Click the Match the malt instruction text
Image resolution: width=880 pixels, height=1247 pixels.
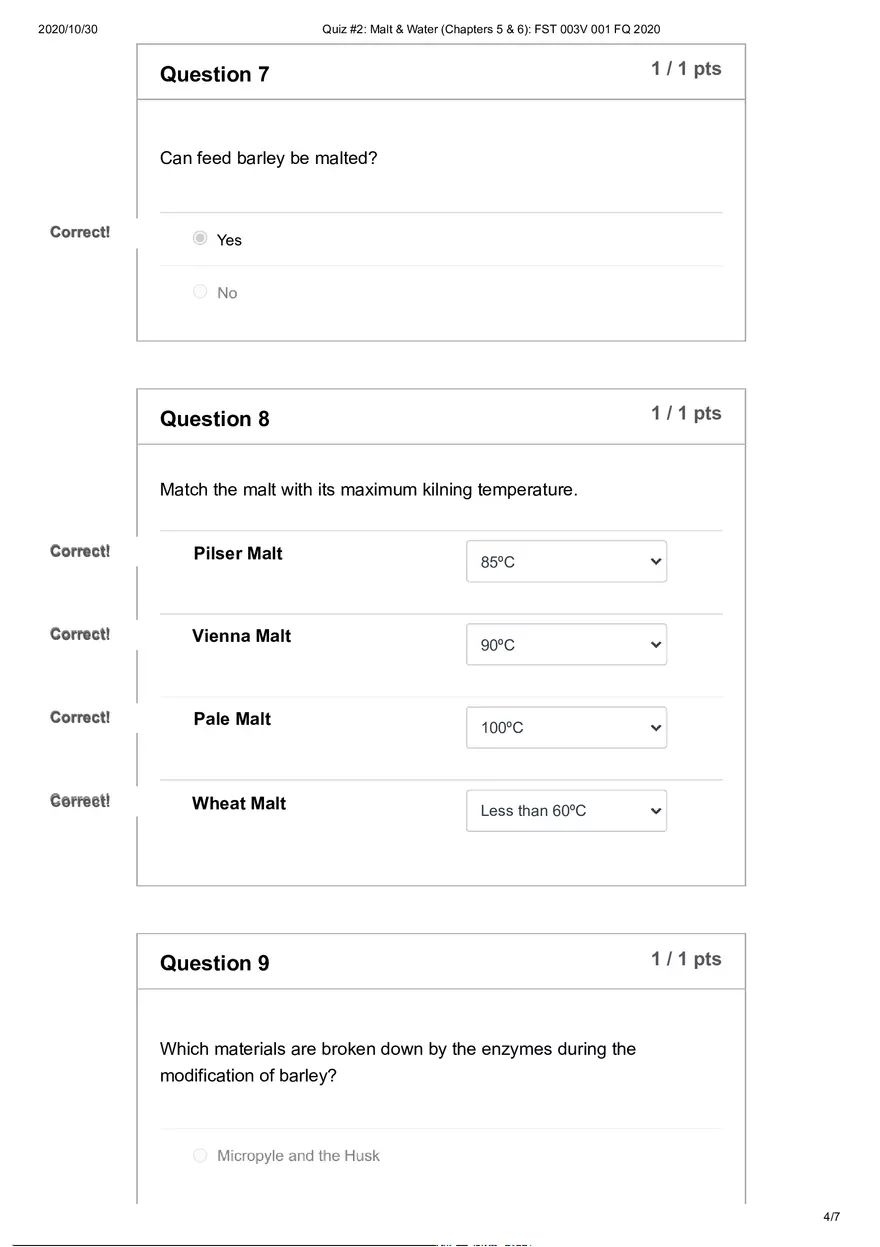coord(368,489)
